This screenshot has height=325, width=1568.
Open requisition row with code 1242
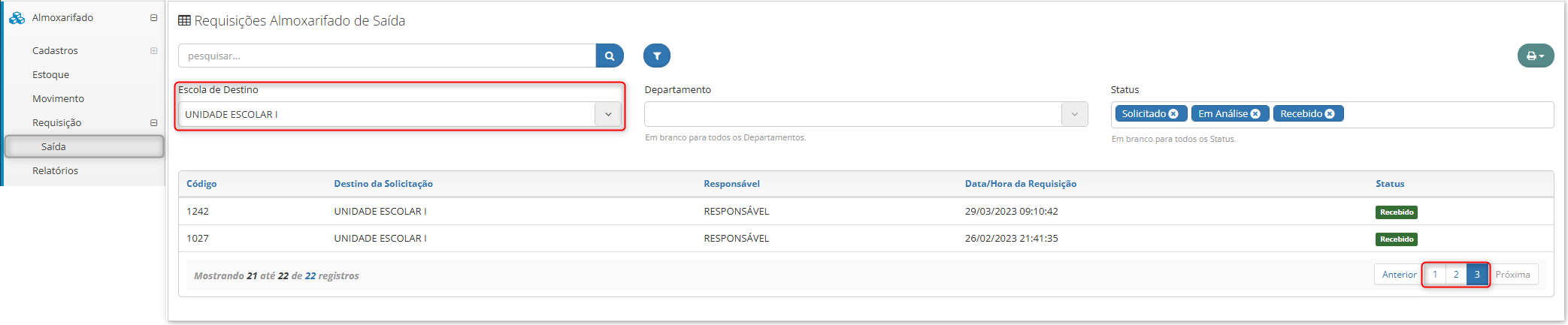[866, 212]
